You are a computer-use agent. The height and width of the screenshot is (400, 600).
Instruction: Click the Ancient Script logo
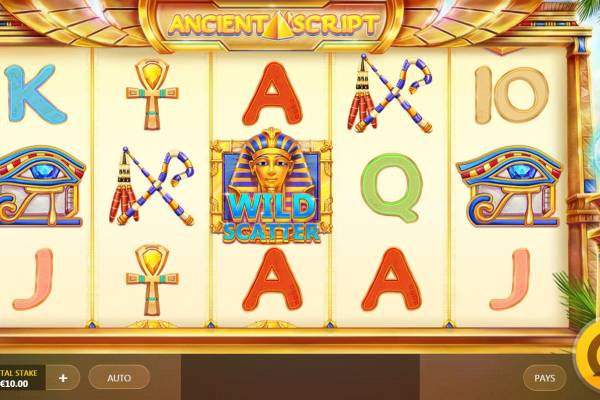[273, 25]
